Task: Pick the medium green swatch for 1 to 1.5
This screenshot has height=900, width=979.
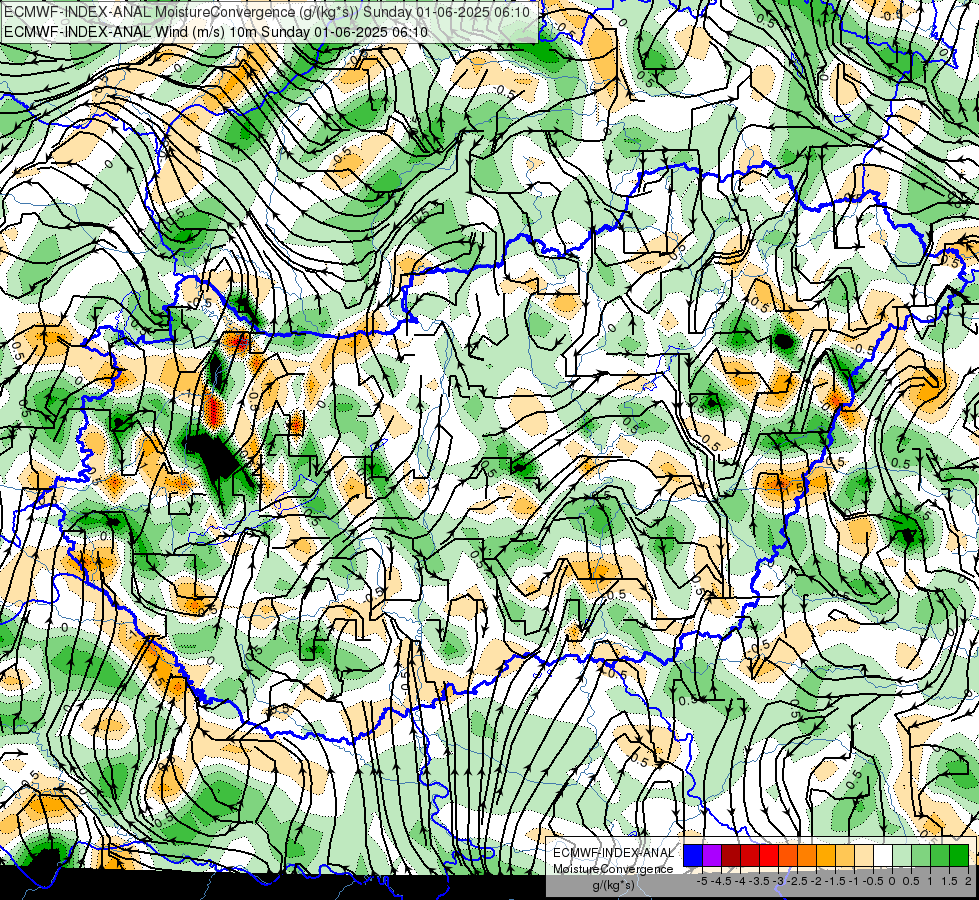Action: click(940, 855)
